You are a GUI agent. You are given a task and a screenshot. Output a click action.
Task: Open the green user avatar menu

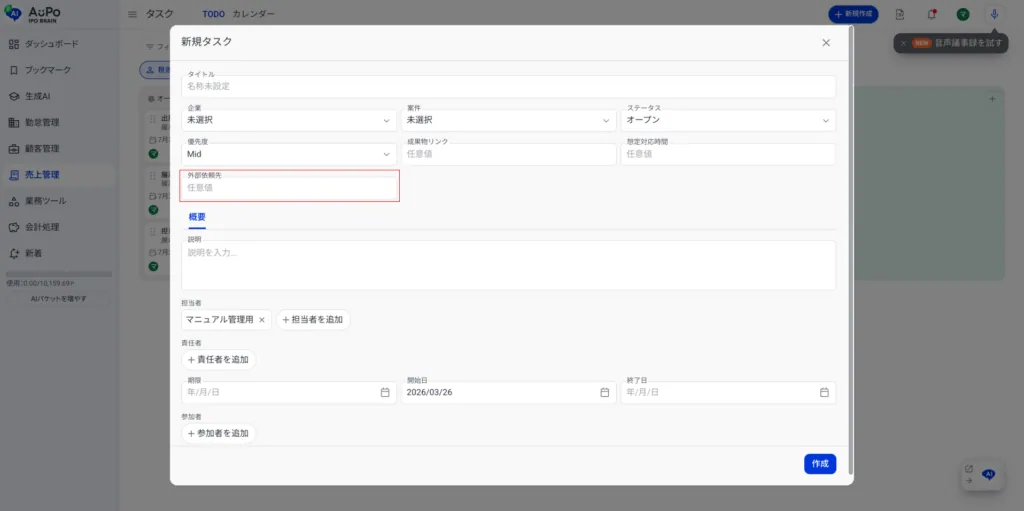963,14
